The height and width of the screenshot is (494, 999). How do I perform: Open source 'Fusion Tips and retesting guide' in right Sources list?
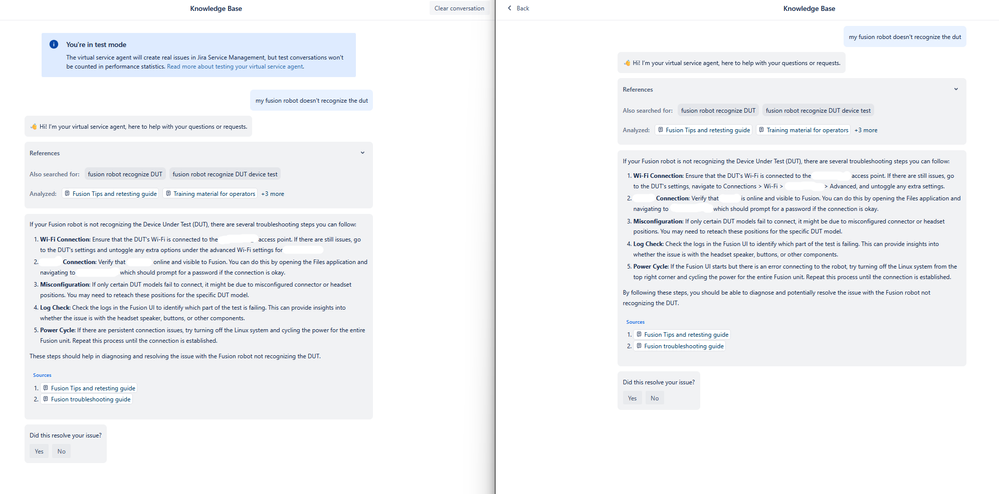(682, 334)
